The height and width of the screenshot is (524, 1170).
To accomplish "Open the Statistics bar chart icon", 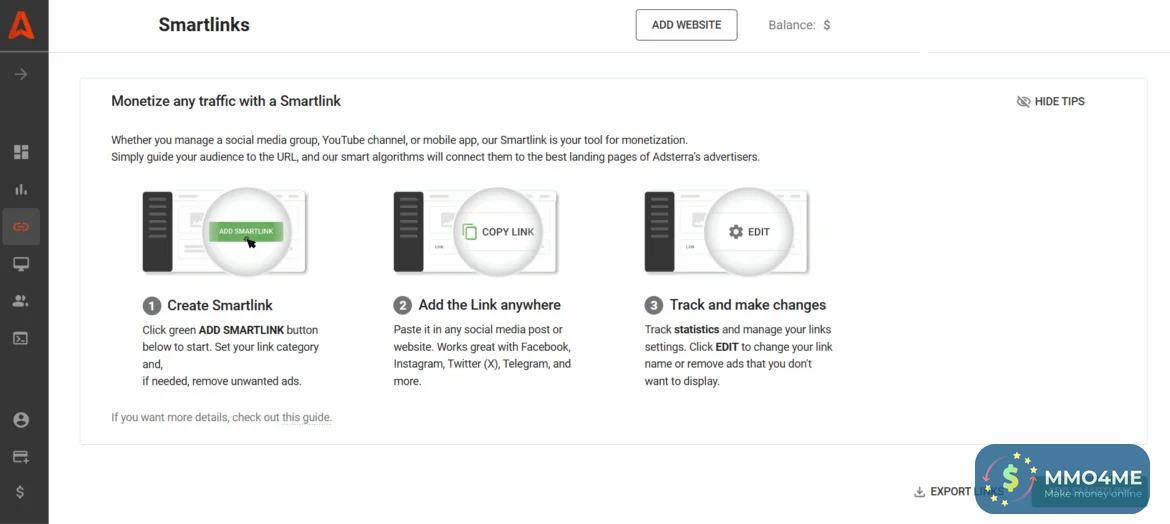I will tap(21, 189).
